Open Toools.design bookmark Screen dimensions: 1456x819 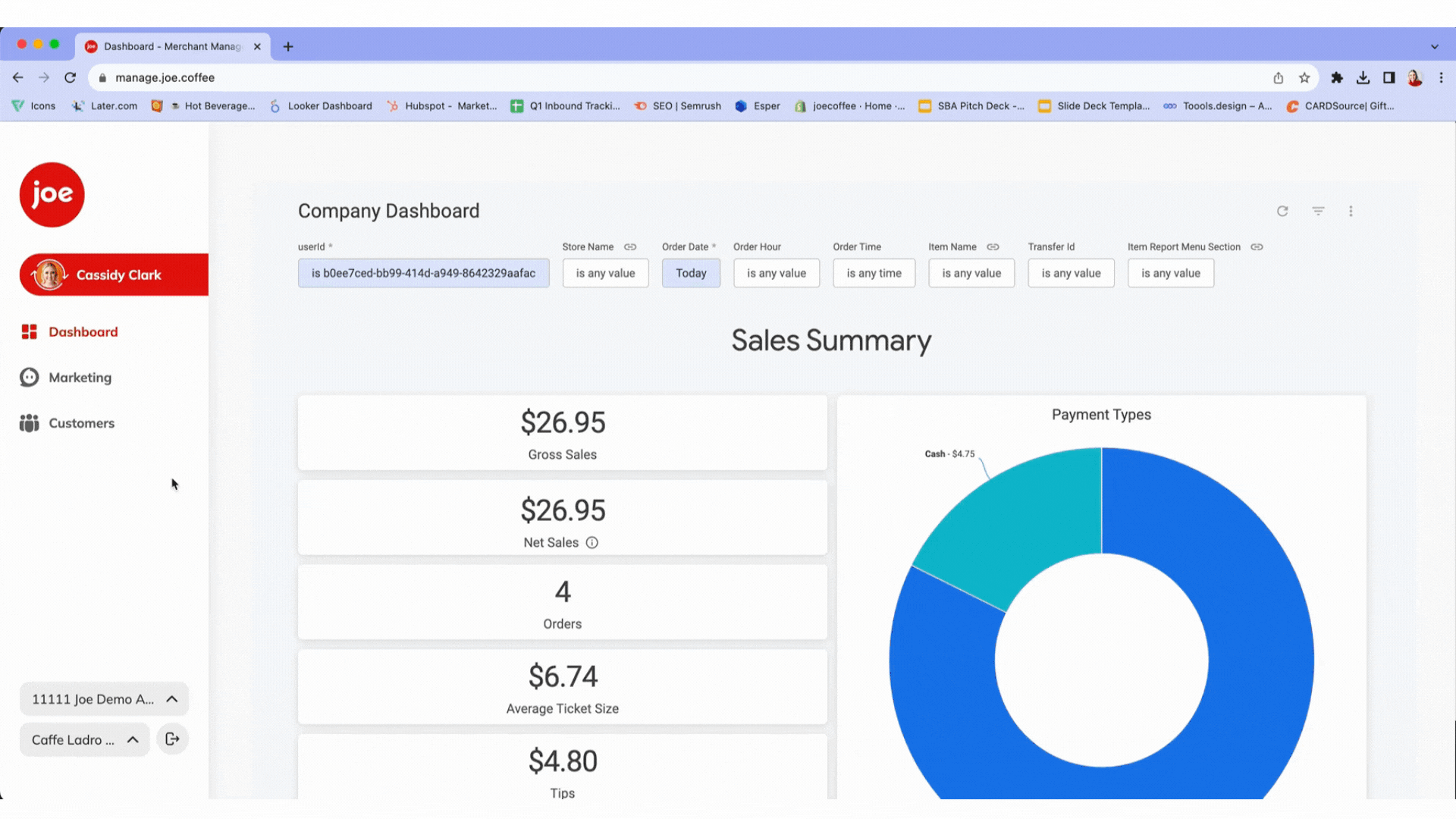click(1218, 106)
